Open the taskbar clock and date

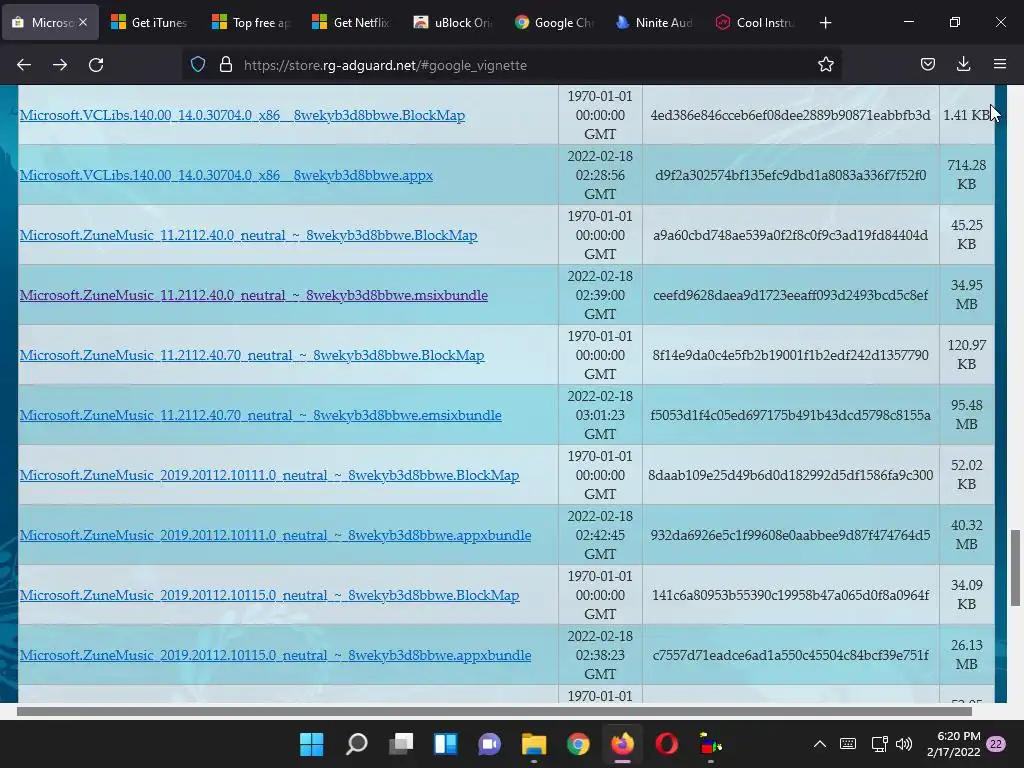click(x=953, y=744)
